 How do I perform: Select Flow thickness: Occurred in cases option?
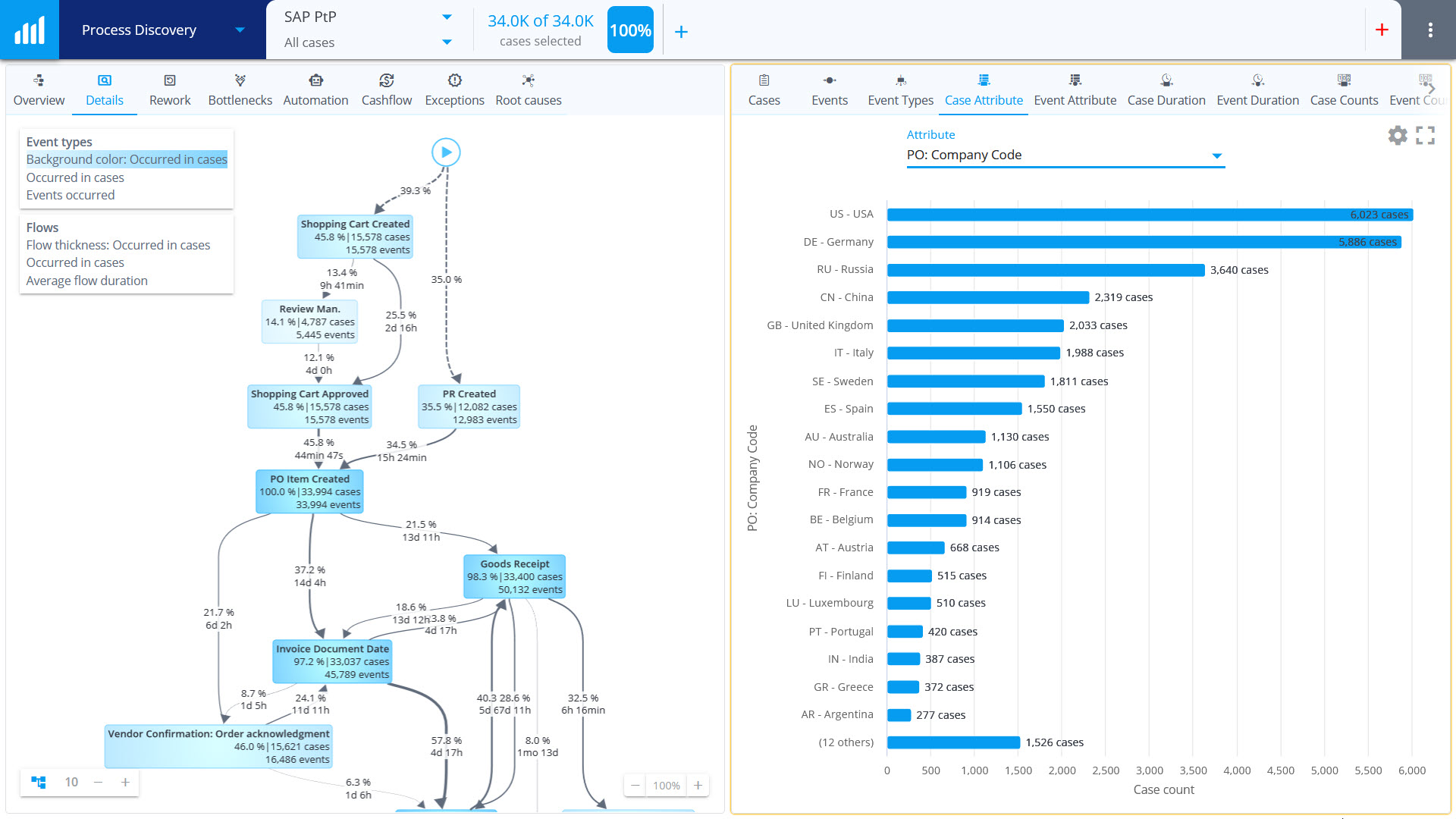(118, 245)
